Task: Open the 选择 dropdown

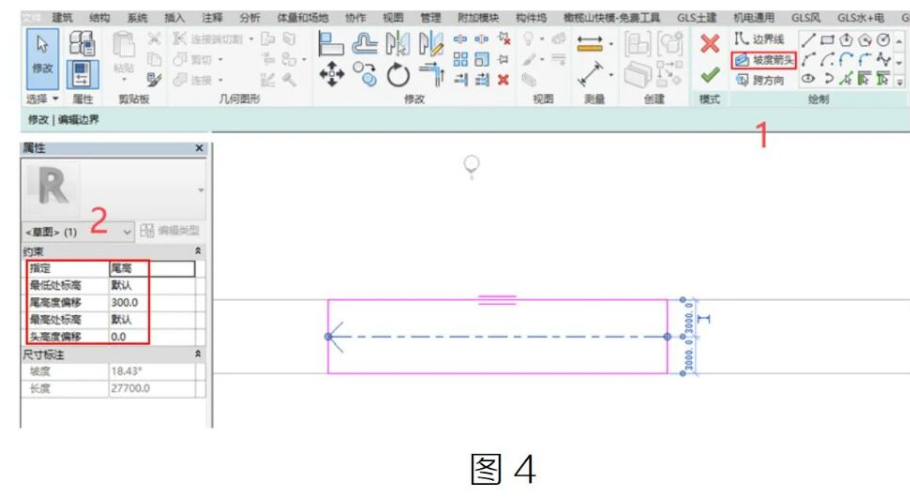Action: coord(42,99)
